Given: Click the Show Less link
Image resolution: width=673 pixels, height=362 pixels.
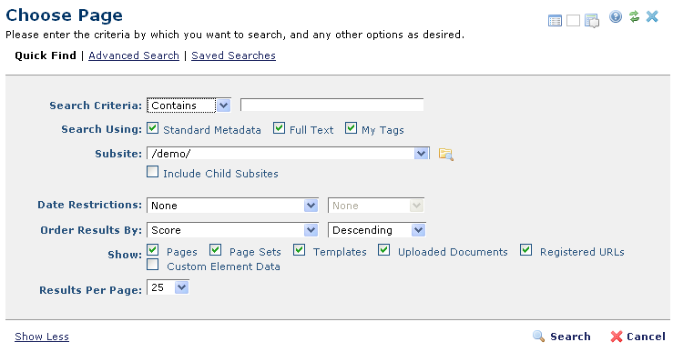Looking at the screenshot, I should (x=42, y=336).
